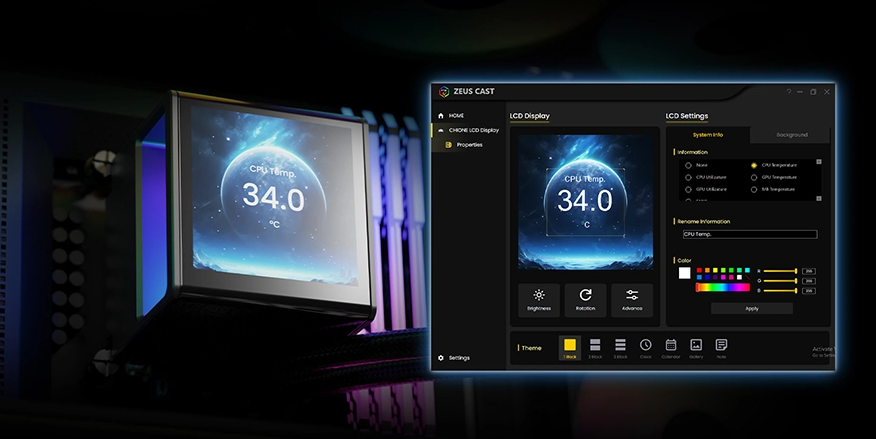The width and height of the screenshot is (876, 439).
Task: Click the Rename Information text field
Action: tap(750, 234)
